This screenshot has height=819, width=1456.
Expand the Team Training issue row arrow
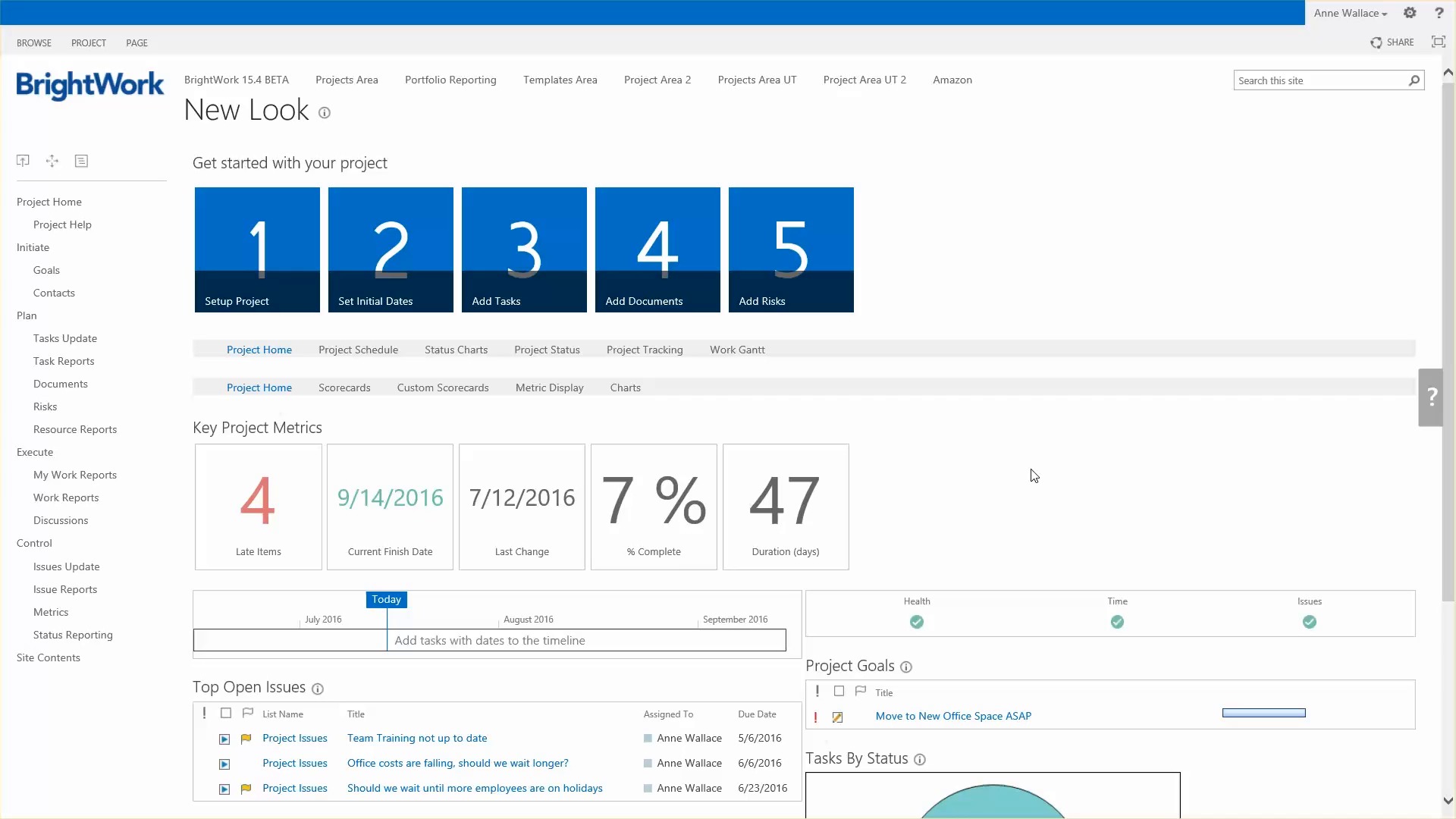point(224,739)
